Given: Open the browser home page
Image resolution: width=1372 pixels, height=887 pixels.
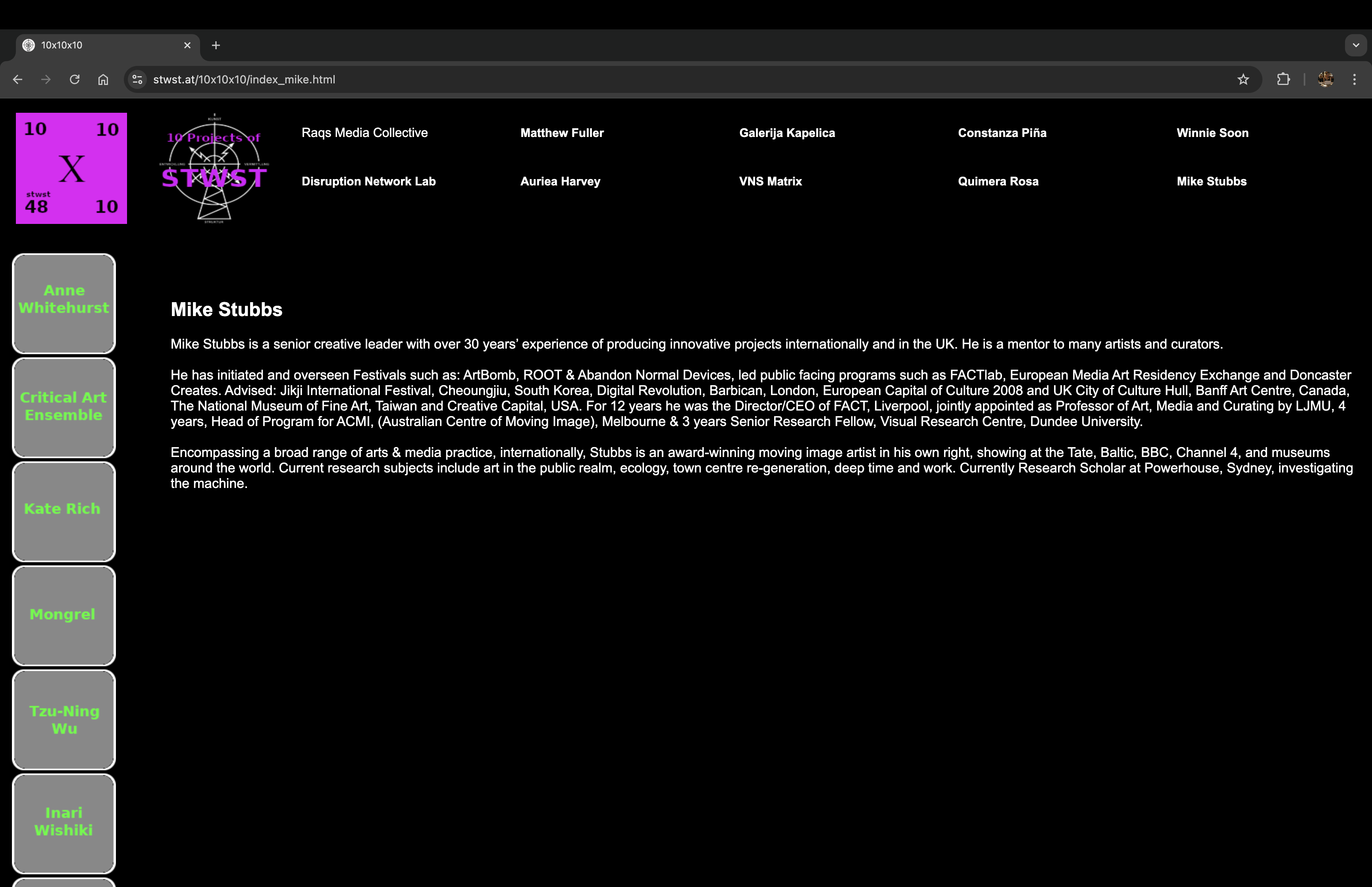Looking at the screenshot, I should point(103,79).
